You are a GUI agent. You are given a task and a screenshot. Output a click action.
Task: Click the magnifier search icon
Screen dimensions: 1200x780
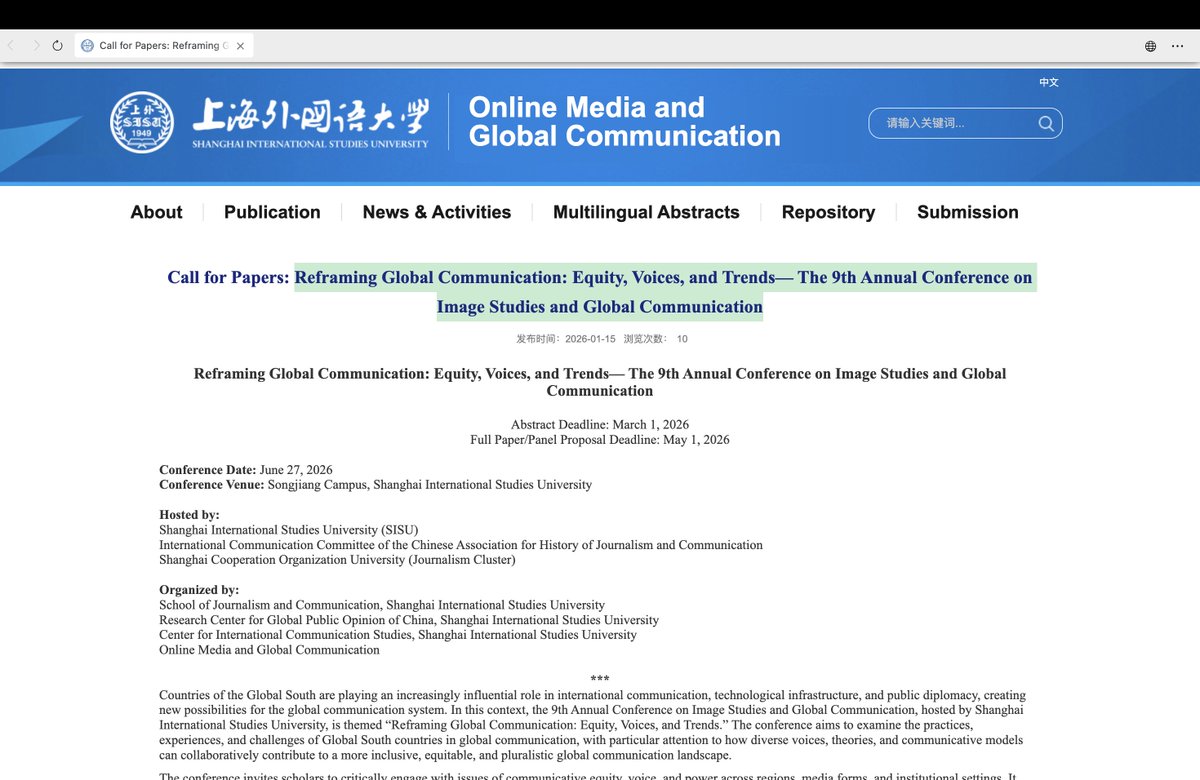(x=1046, y=123)
